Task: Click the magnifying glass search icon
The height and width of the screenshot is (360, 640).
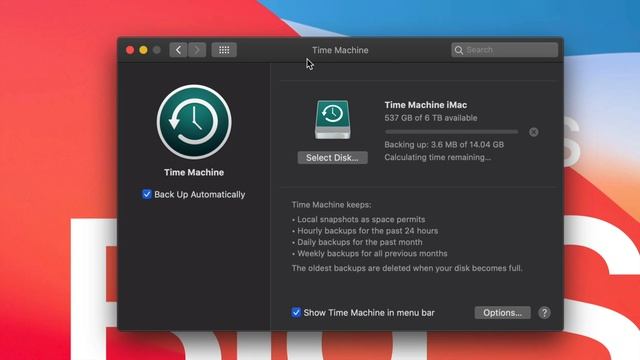Action: tap(459, 50)
